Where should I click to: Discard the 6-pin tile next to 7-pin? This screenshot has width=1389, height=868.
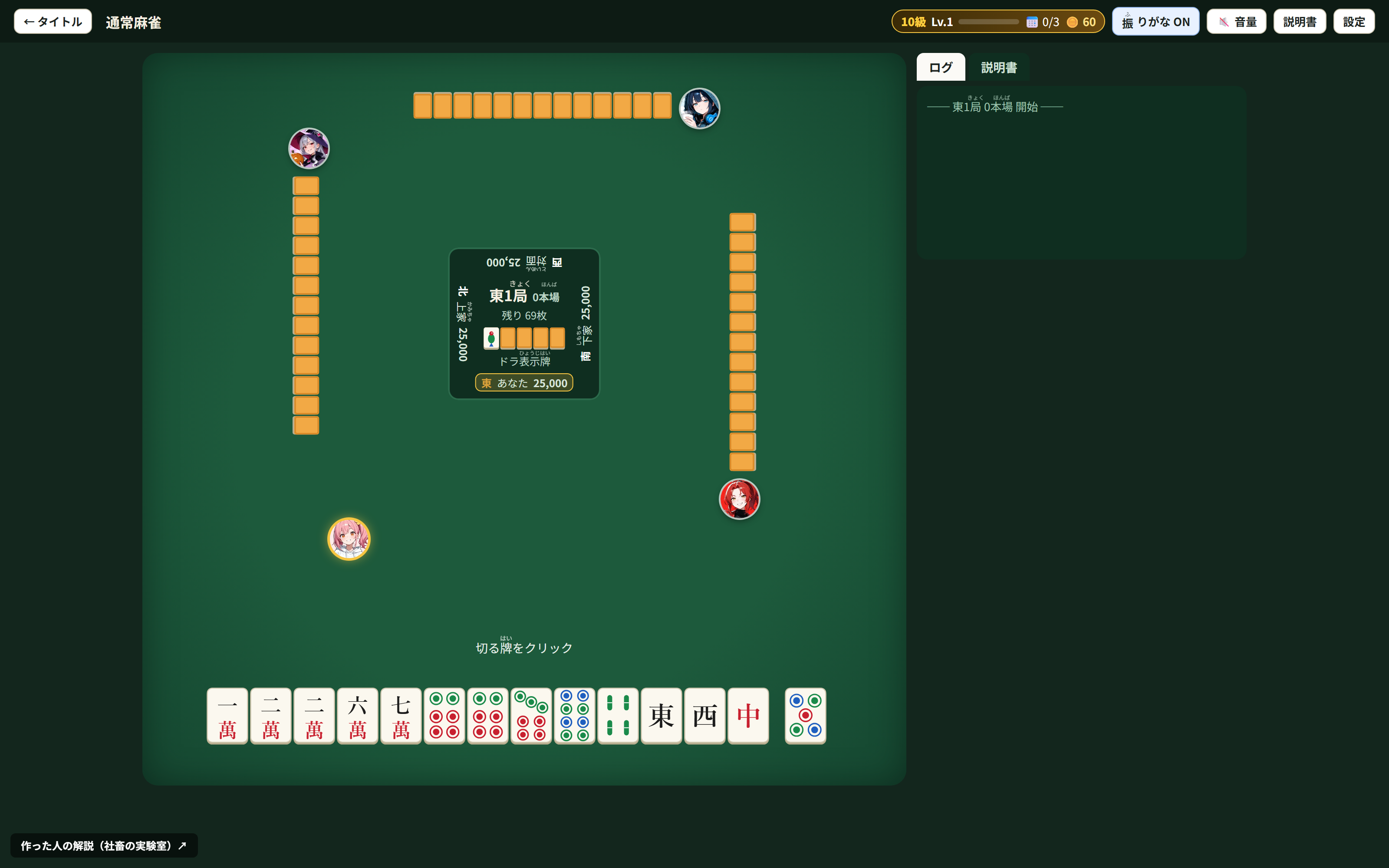[x=488, y=715]
